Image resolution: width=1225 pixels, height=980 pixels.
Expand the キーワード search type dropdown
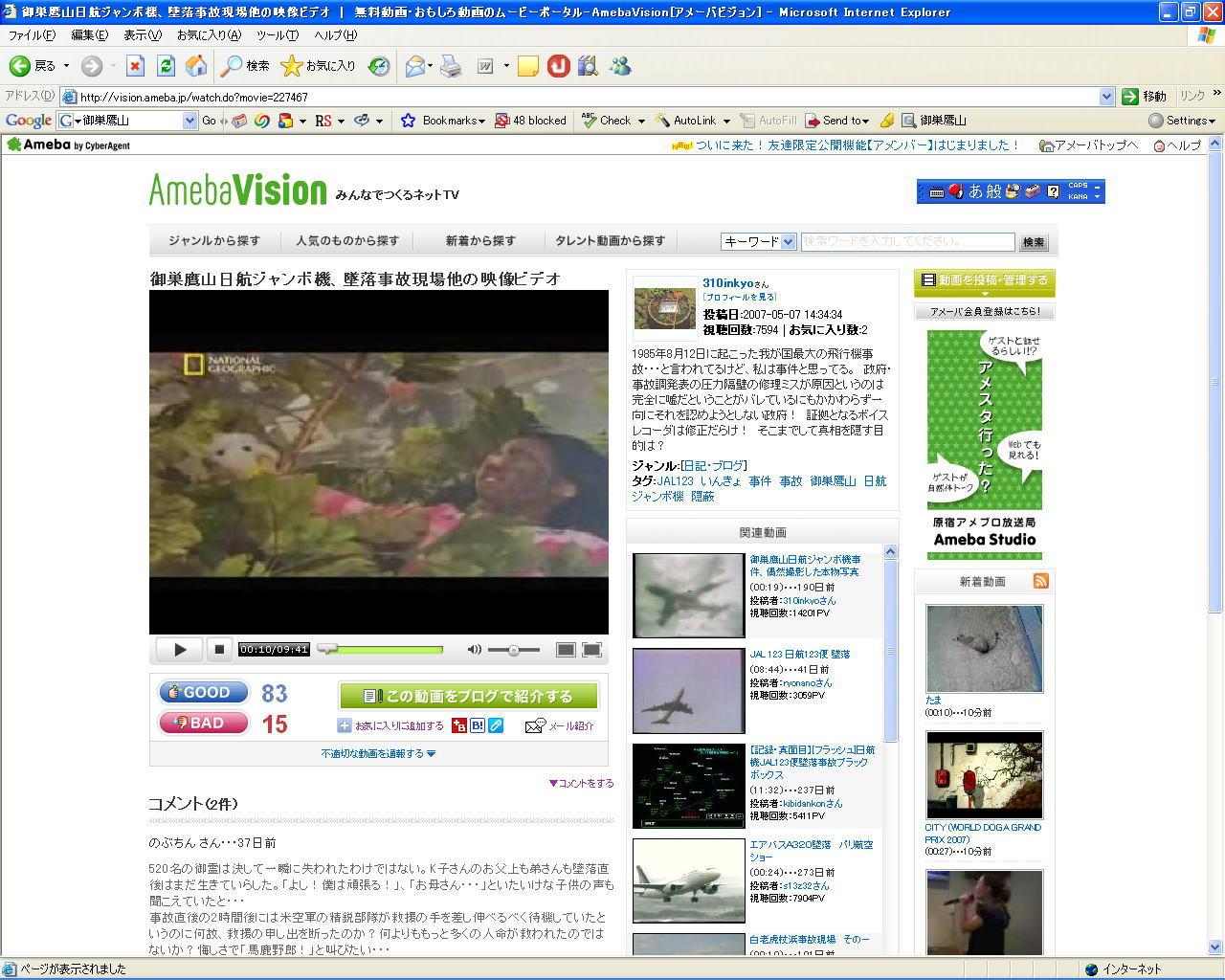click(789, 242)
